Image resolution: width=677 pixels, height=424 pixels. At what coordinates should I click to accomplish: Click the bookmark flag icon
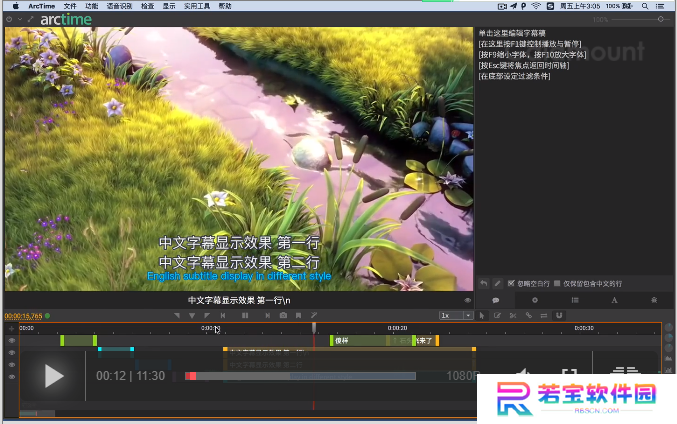(x=298, y=316)
